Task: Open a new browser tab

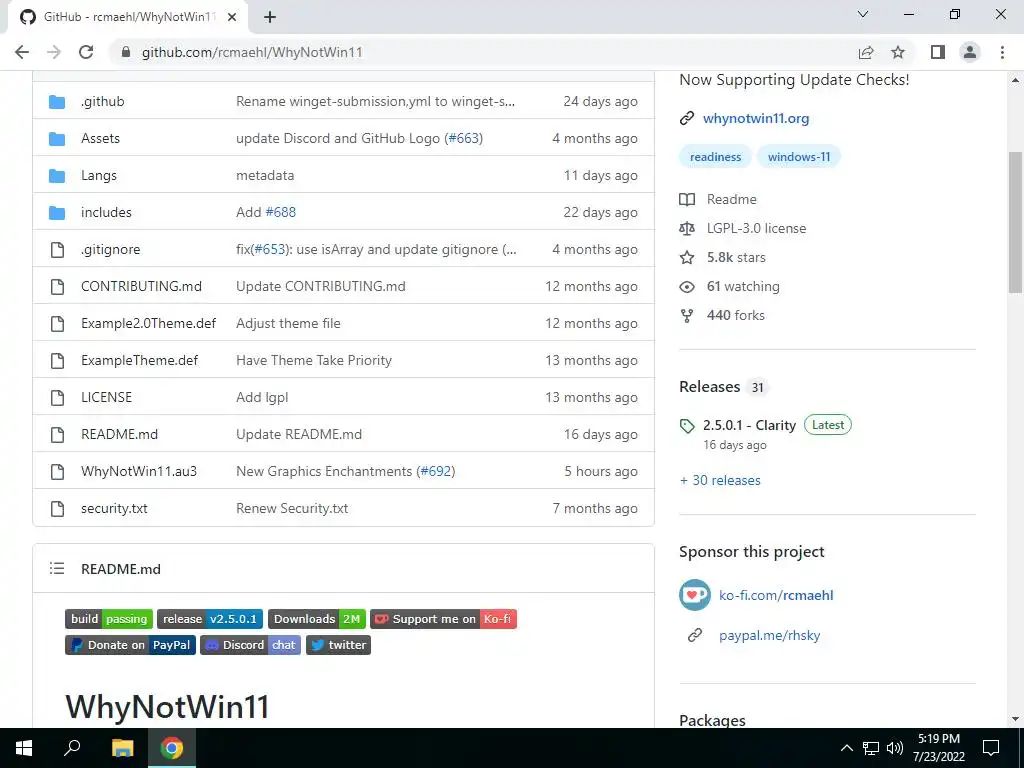Action: 270,17
